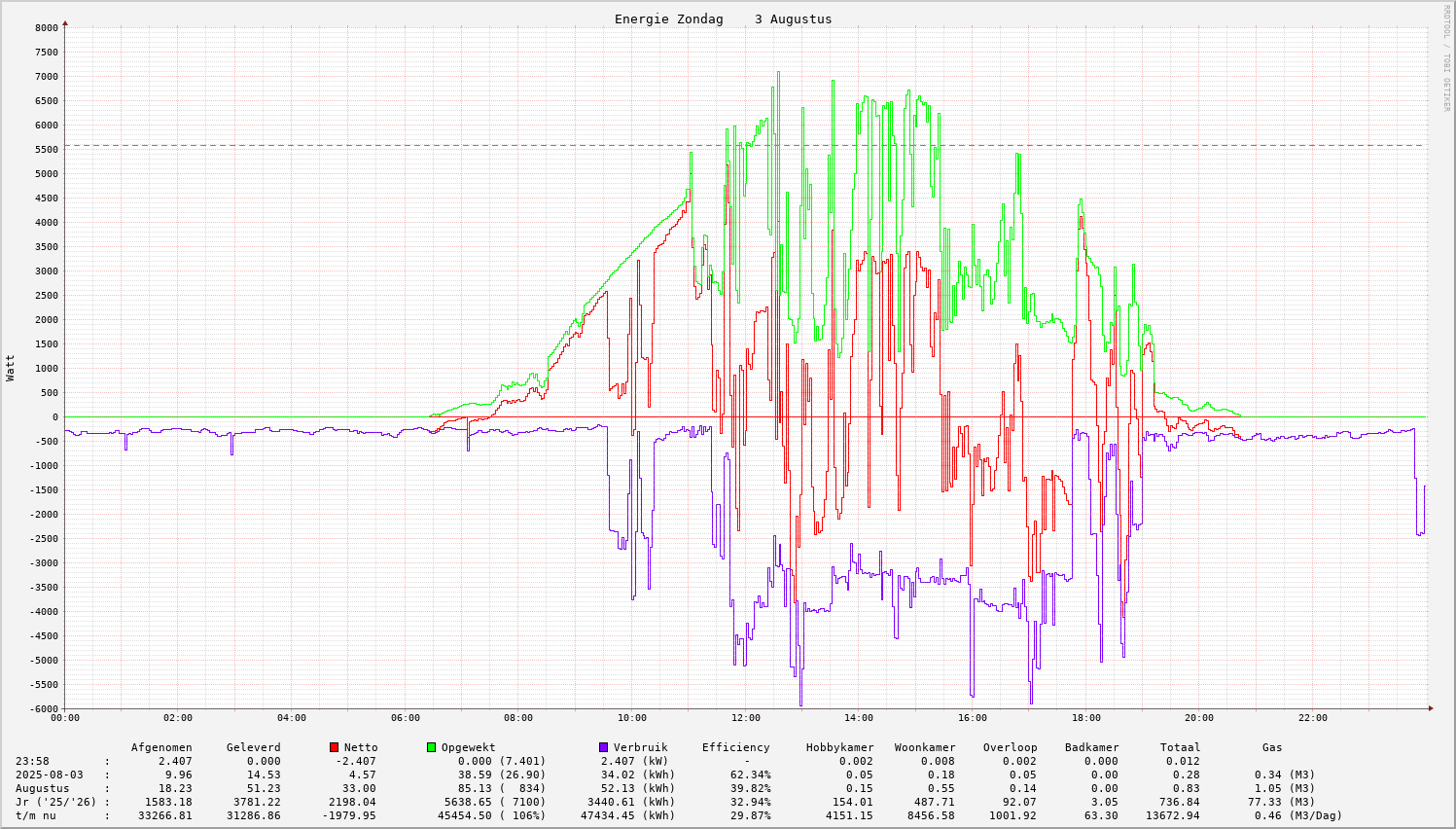This screenshot has height=829, width=1456.
Task: Click the Totaal column header
Action: [x=1180, y=747]
